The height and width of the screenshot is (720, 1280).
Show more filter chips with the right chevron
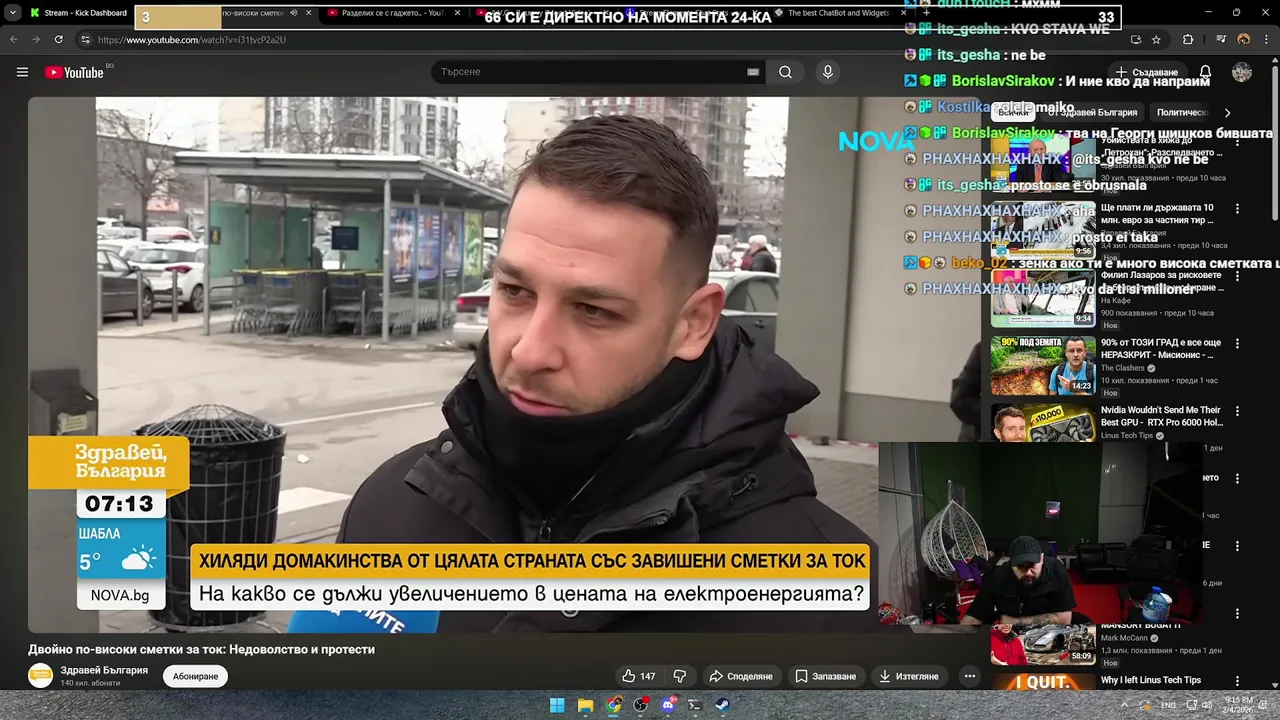coord(1227,113)
